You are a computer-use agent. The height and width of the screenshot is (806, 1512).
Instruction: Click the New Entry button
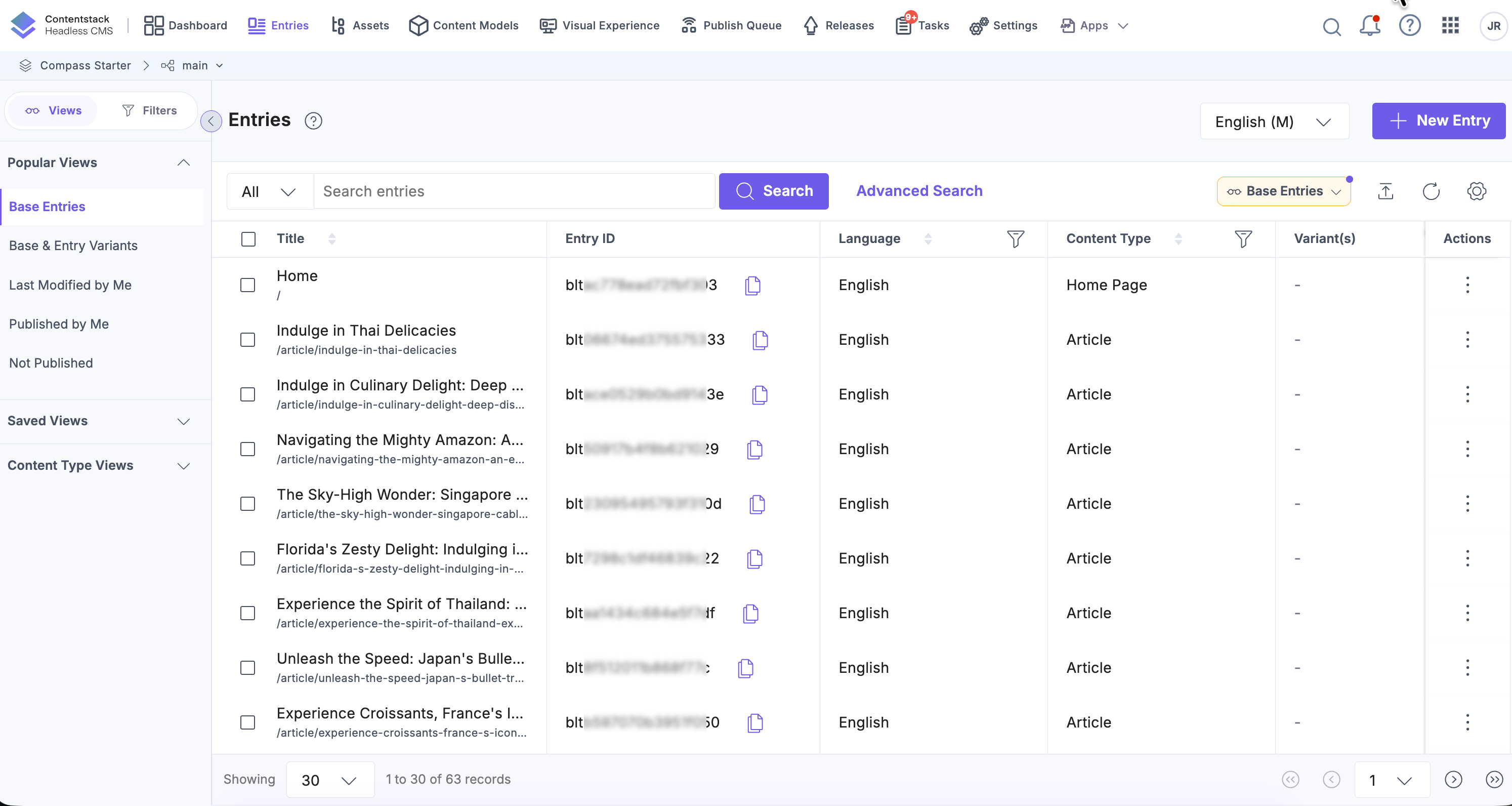[x=1438, y=121]
